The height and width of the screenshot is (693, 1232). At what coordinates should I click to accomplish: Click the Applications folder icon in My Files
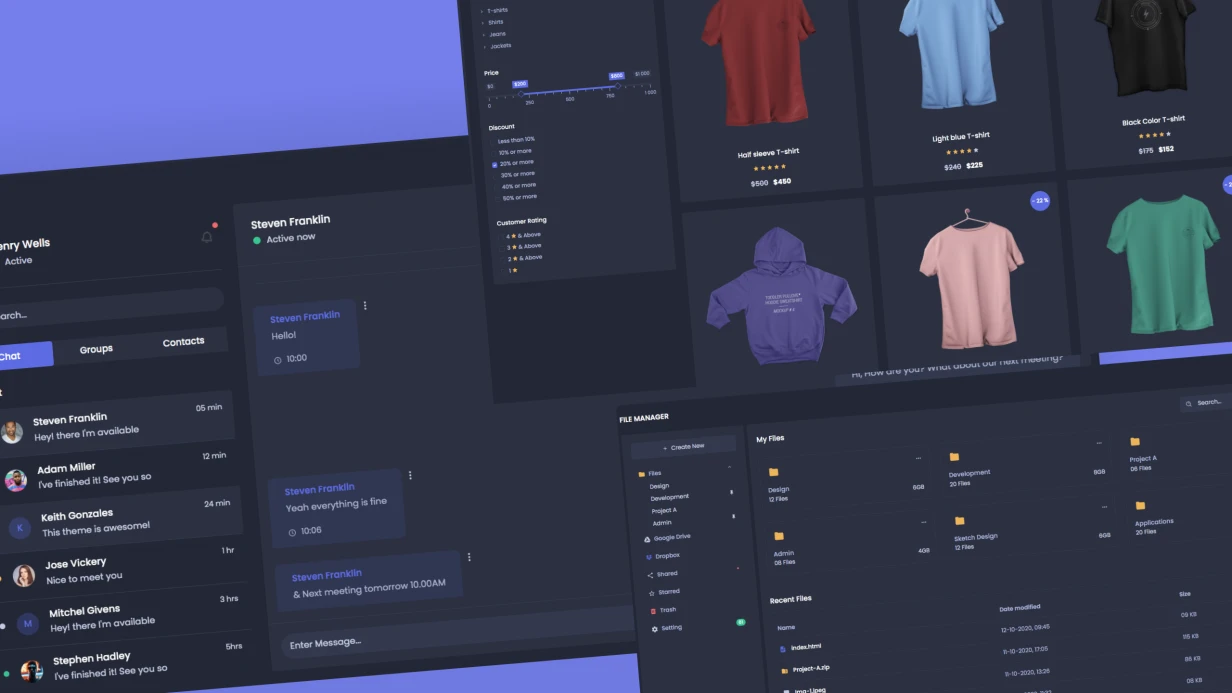1140,506
